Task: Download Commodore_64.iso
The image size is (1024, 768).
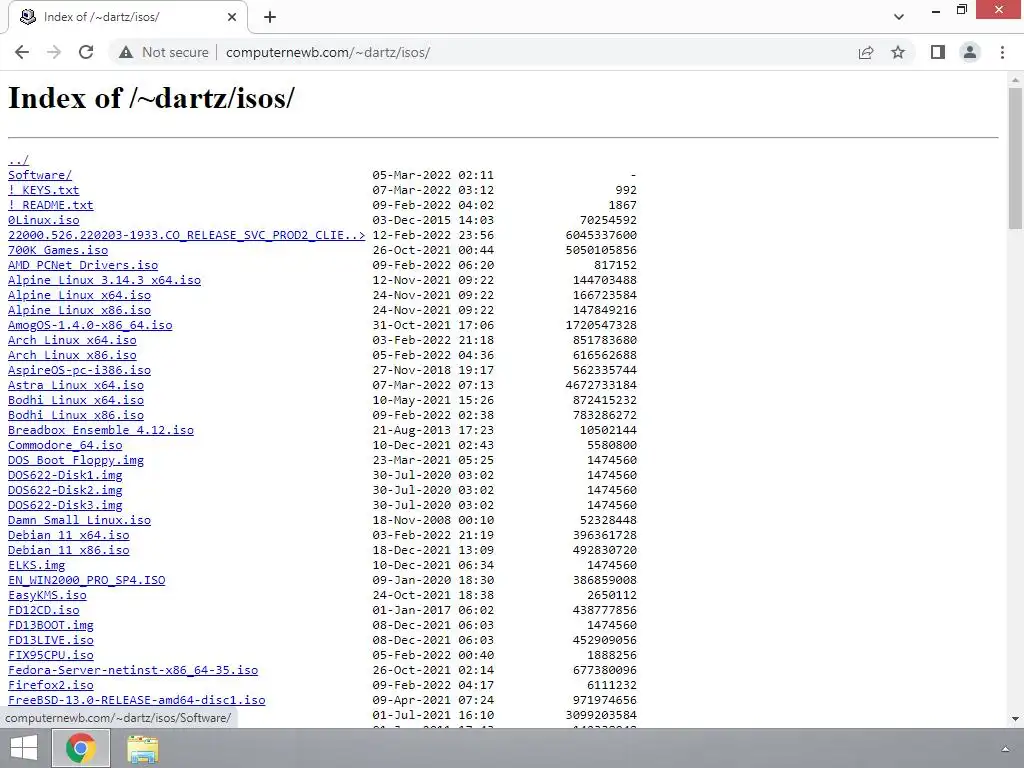Action: point(65,445)
